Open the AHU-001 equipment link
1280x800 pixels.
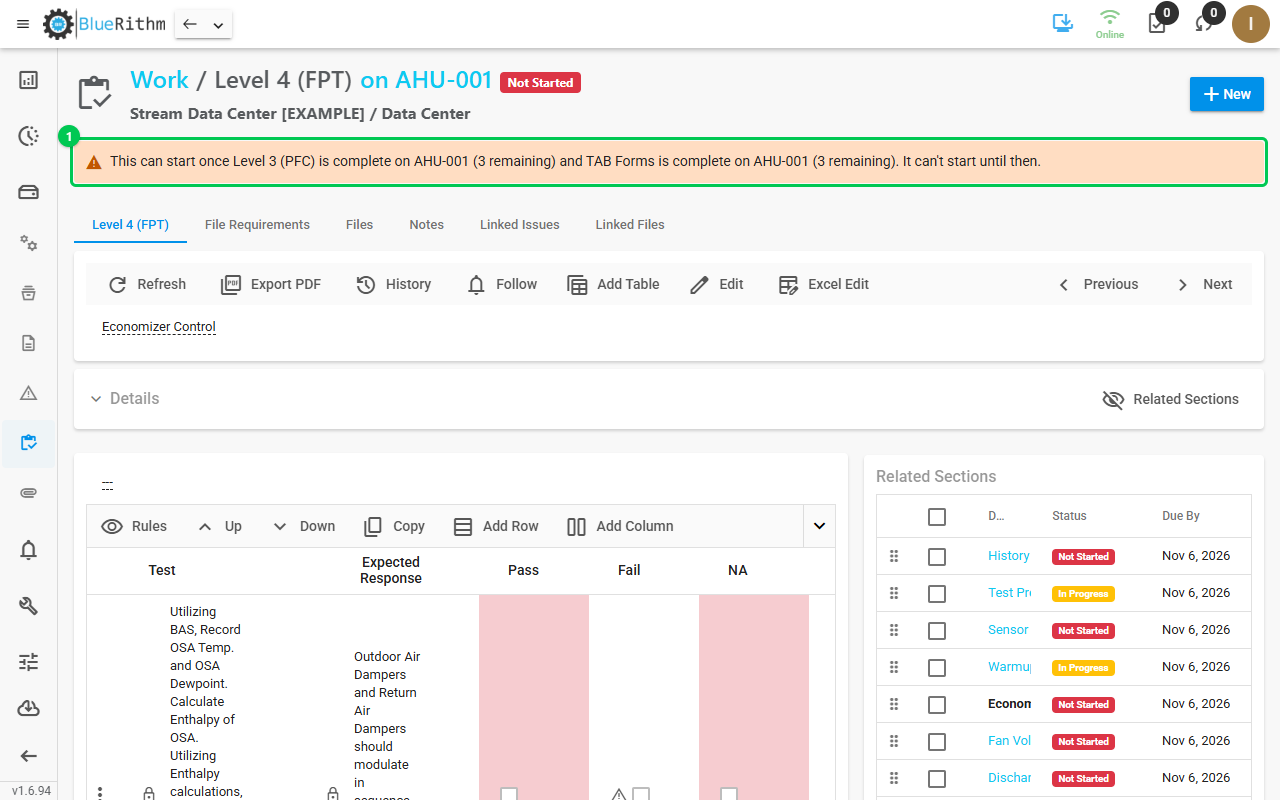click(x=444, y=80)
